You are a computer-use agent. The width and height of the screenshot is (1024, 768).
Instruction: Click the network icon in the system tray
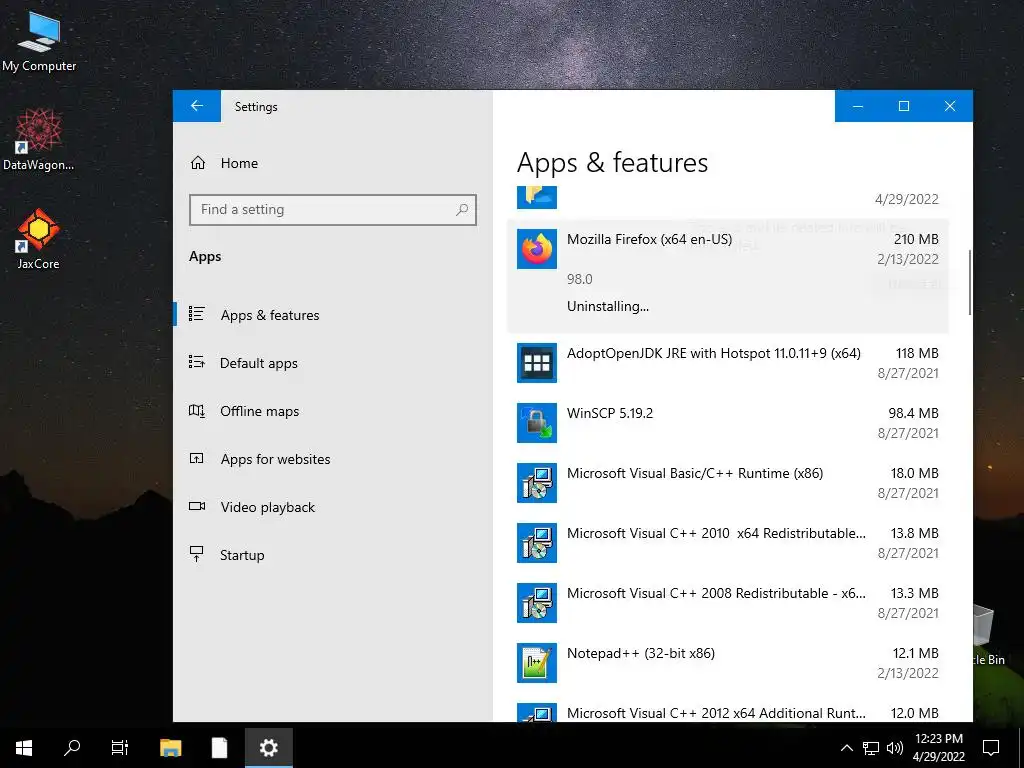pos(871,748)
